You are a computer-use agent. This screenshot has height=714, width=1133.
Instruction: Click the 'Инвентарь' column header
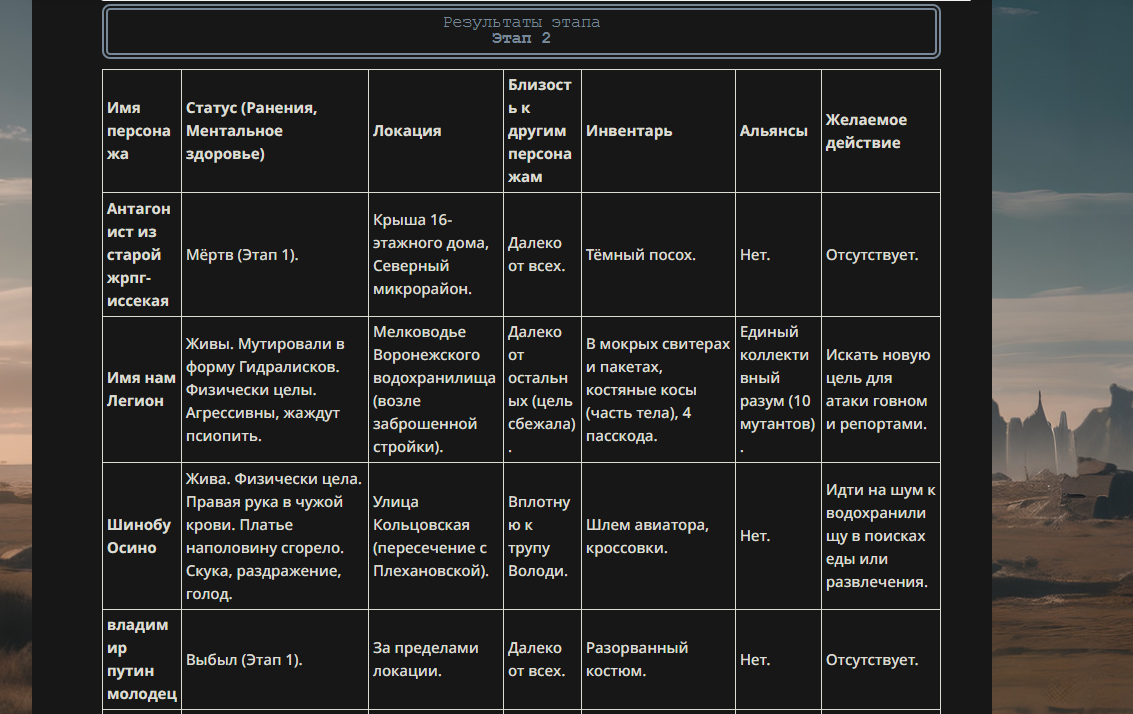(x=658, y=131)
